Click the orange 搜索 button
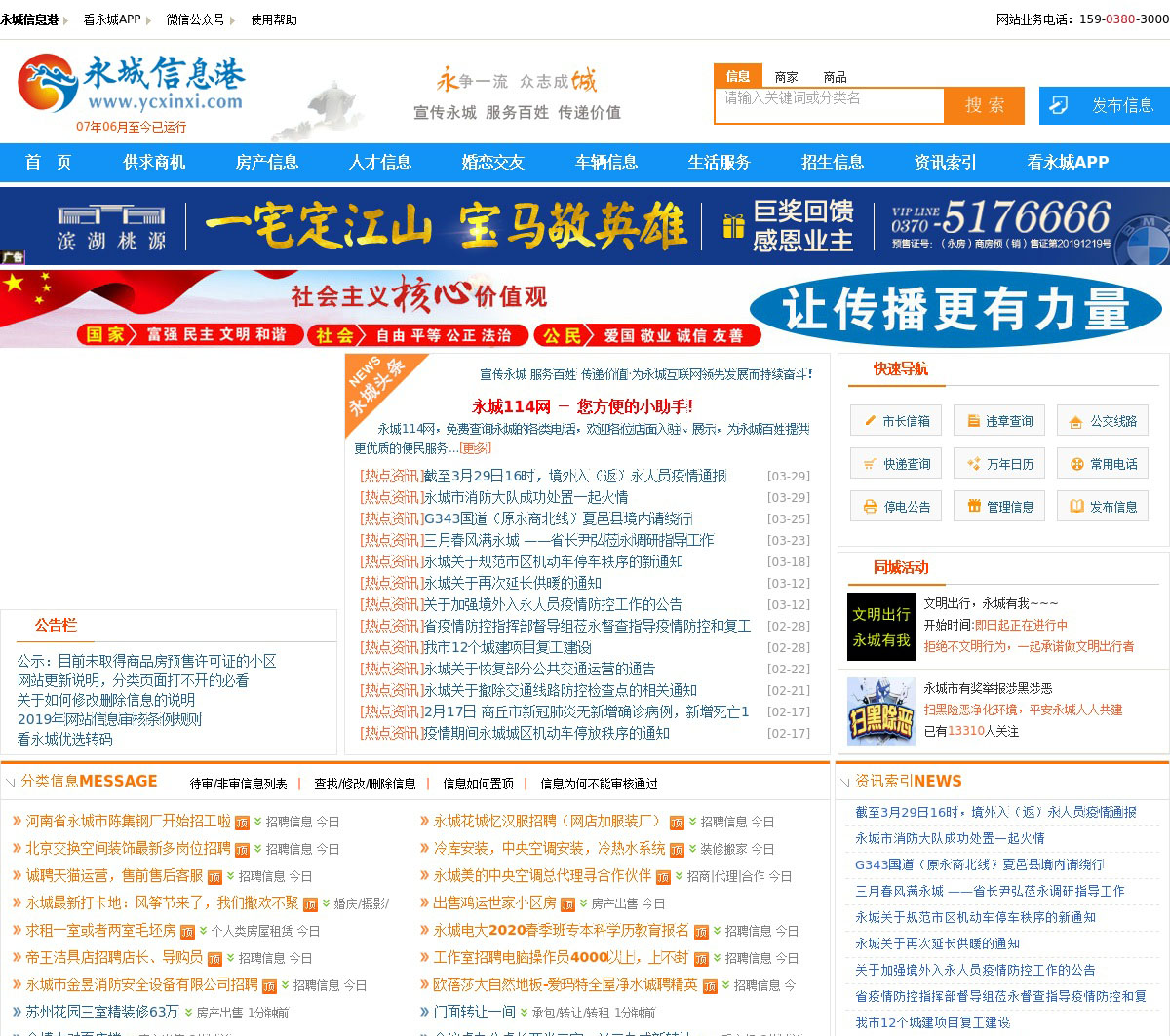The width and height of the screenshot is (1170, 1036). pyautogui.click(x=985, y=105)
